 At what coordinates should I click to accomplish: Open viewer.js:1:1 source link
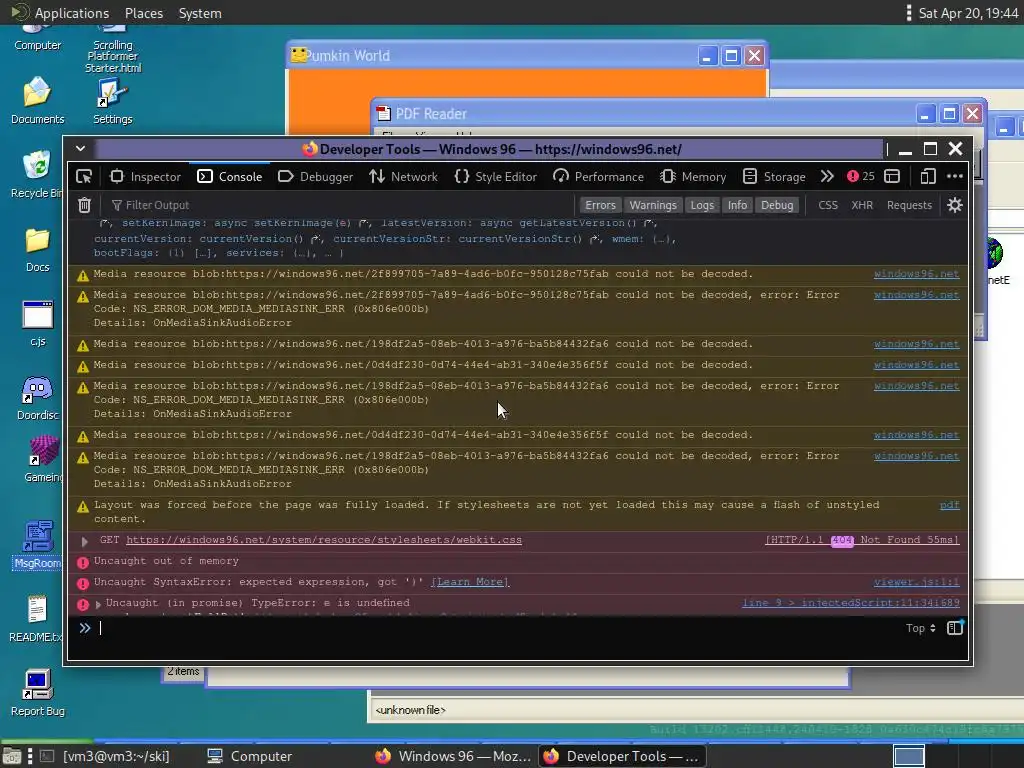click(917, 582)
